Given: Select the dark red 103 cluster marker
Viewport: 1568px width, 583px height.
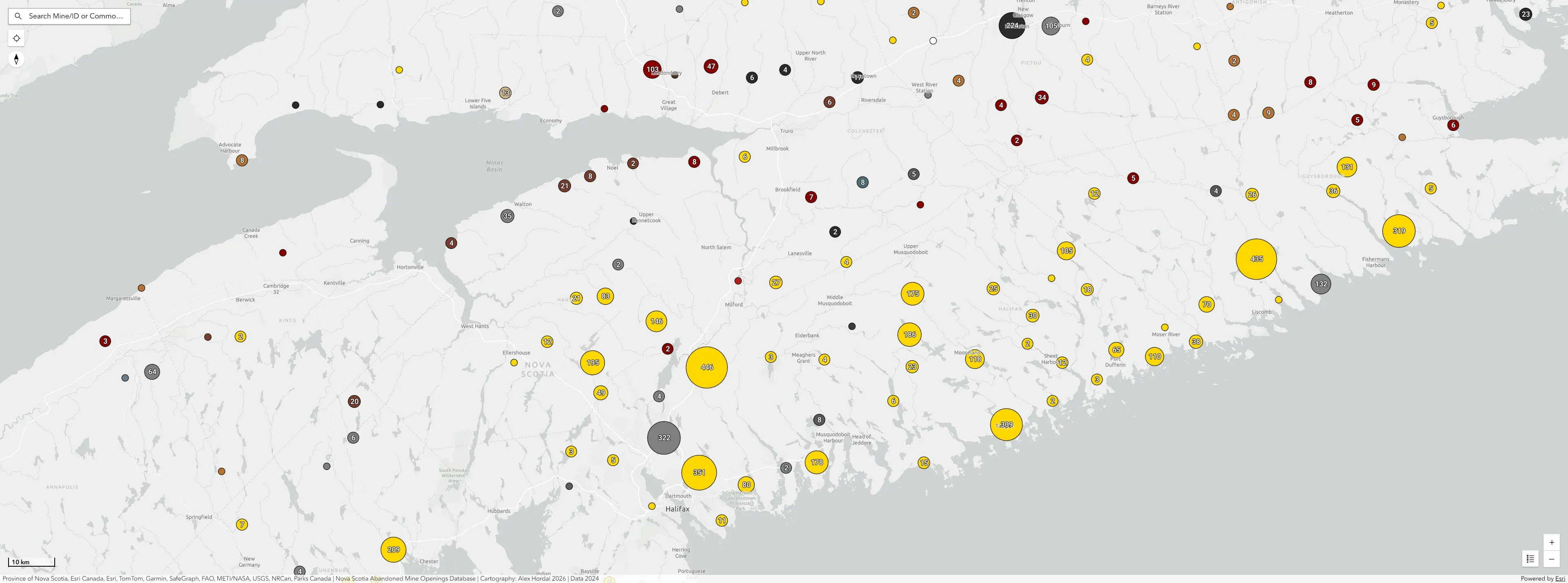Looking at the screenshot, I should [653, 69].
